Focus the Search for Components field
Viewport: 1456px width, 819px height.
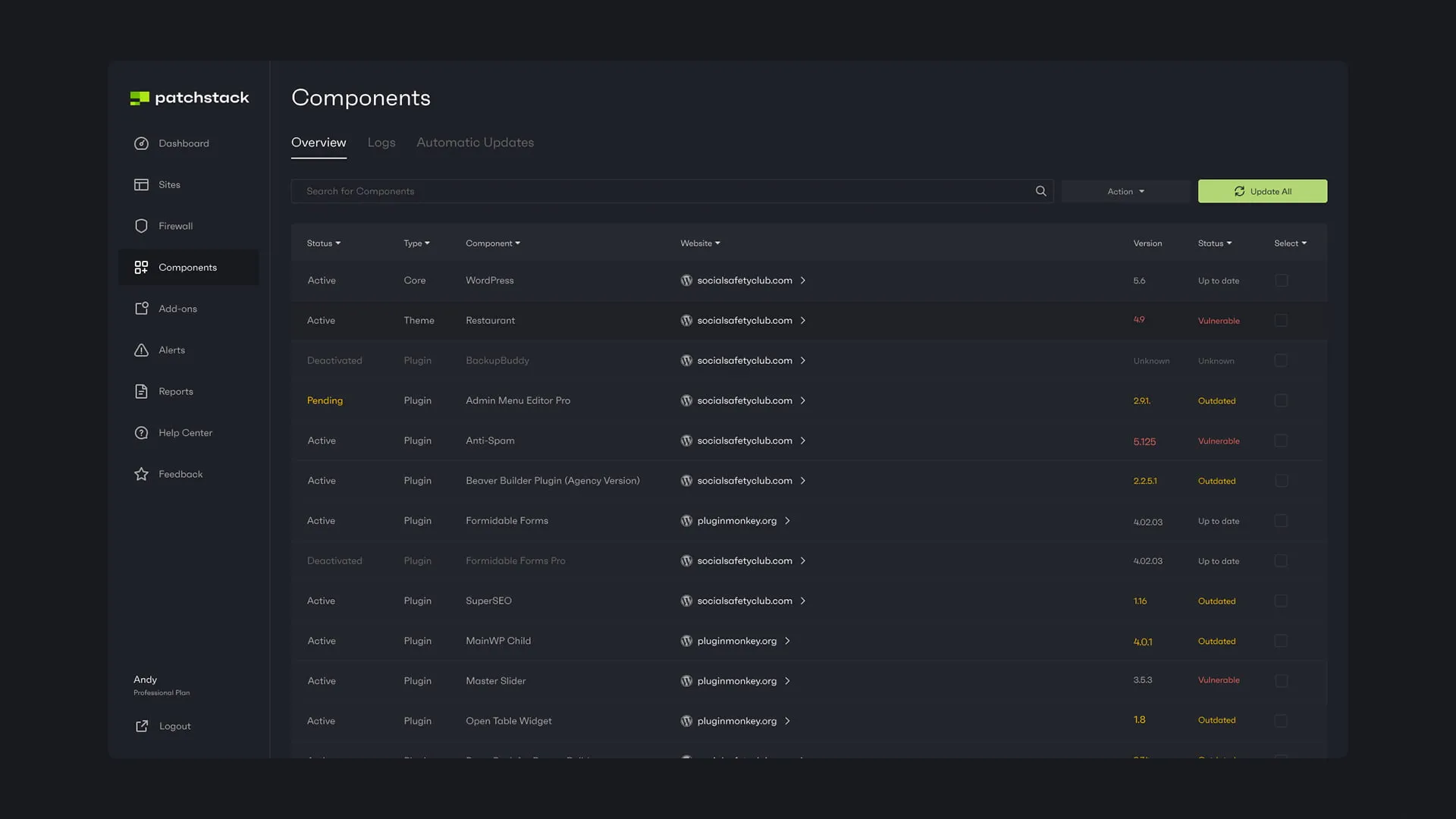pos(672,191)
